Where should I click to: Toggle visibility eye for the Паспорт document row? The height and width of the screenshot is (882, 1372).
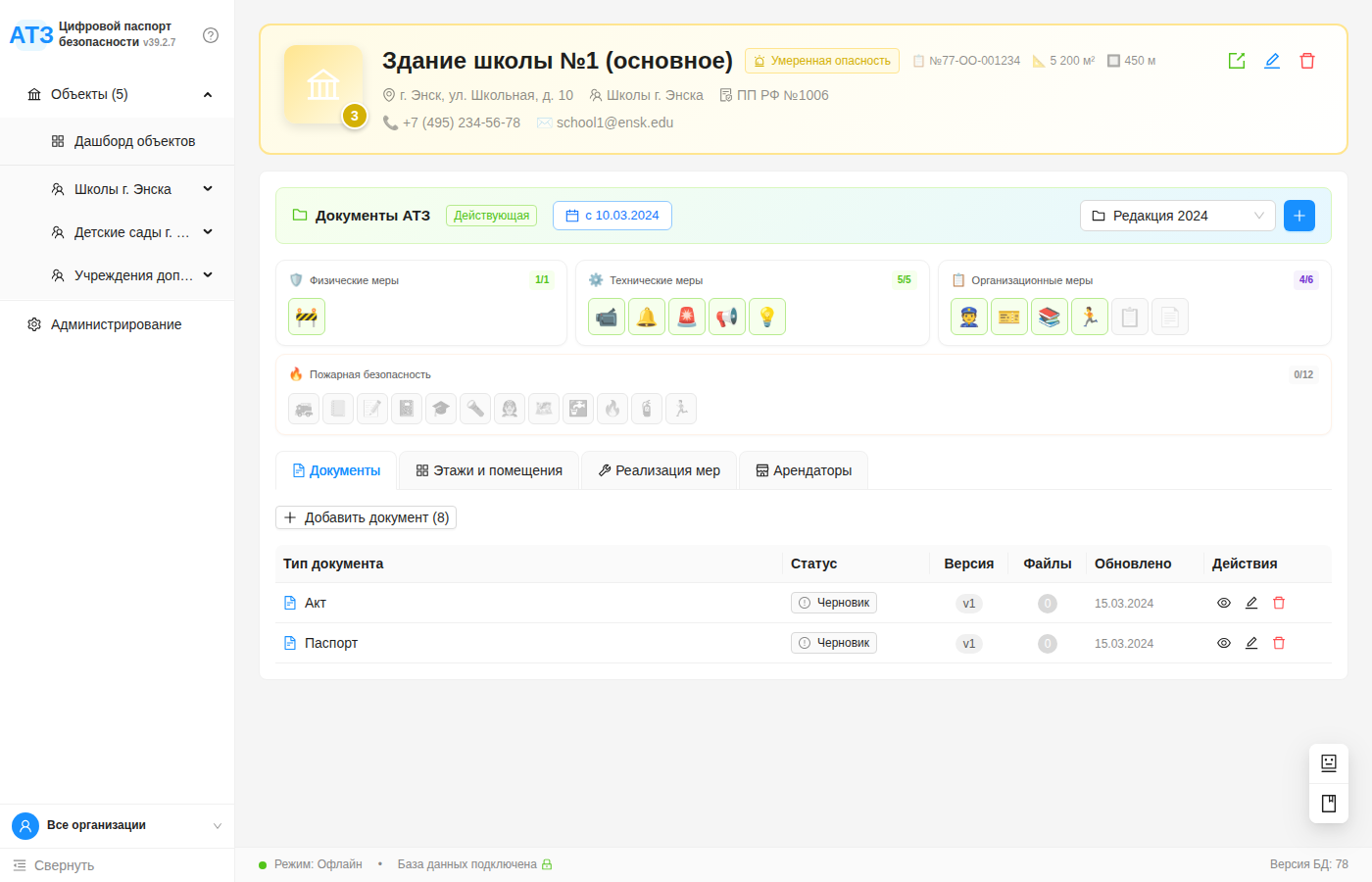click(1223, 643)
